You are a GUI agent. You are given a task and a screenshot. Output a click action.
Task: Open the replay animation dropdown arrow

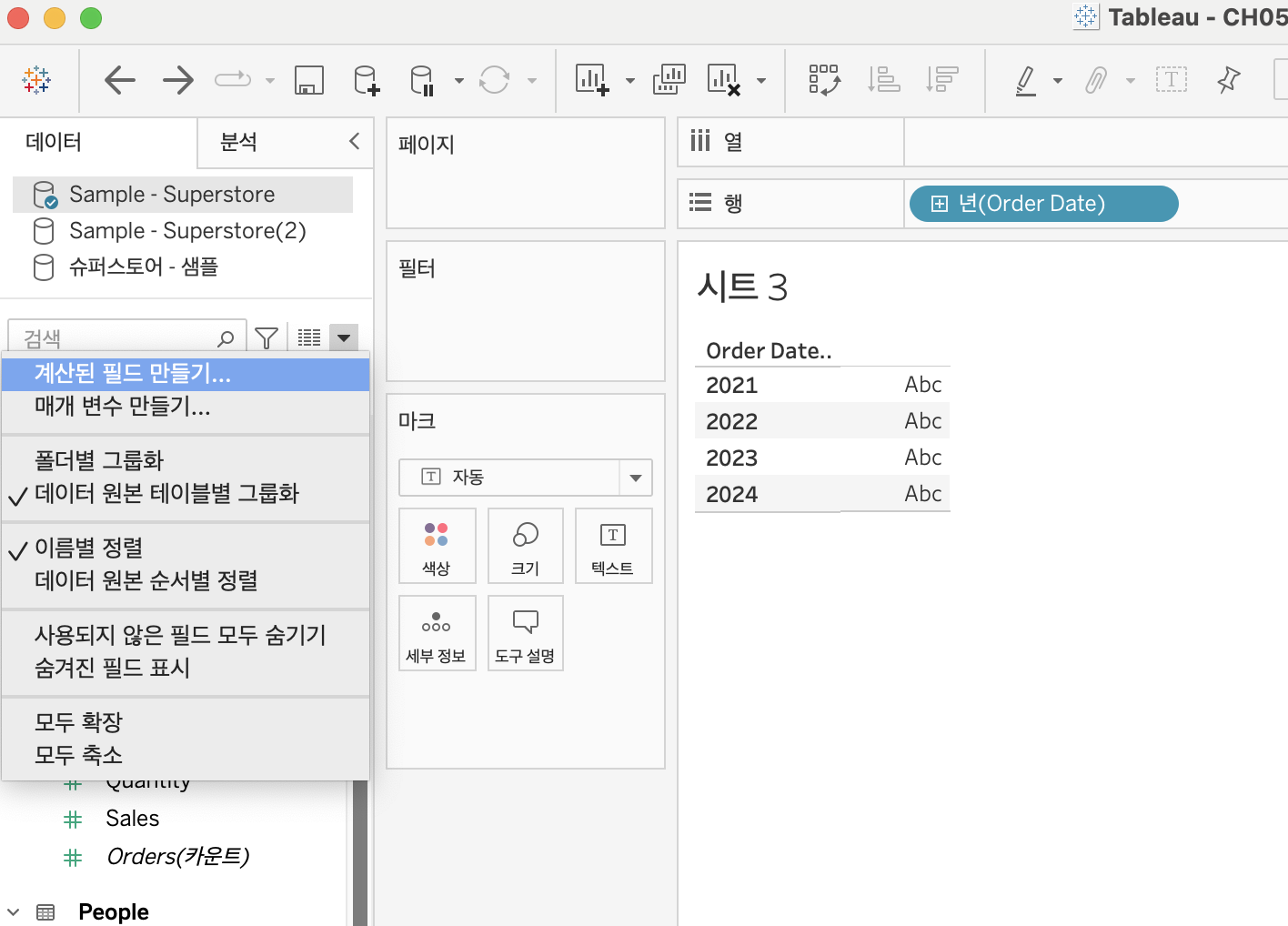click(270, 81)
